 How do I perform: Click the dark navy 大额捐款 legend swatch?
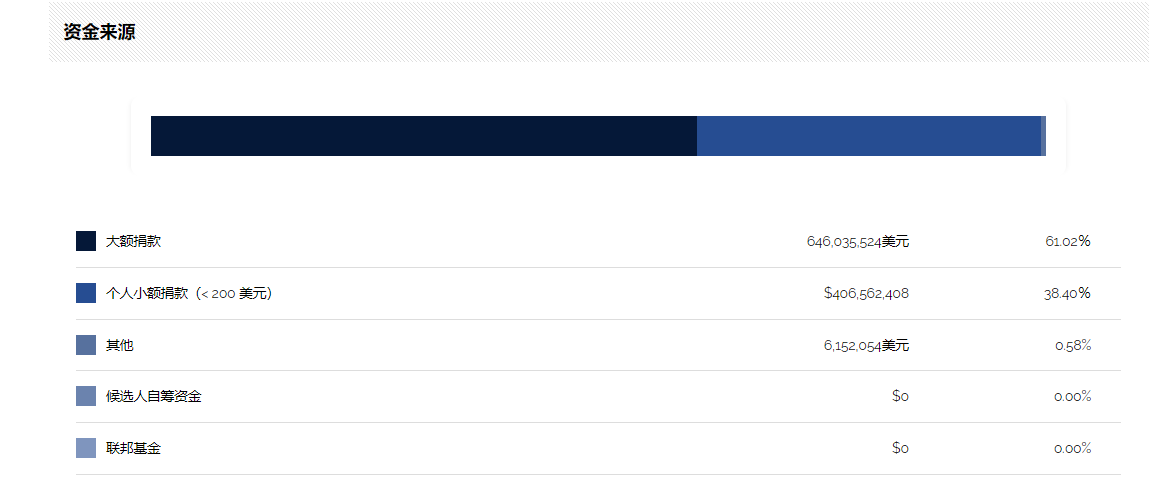tap(86, 241)
